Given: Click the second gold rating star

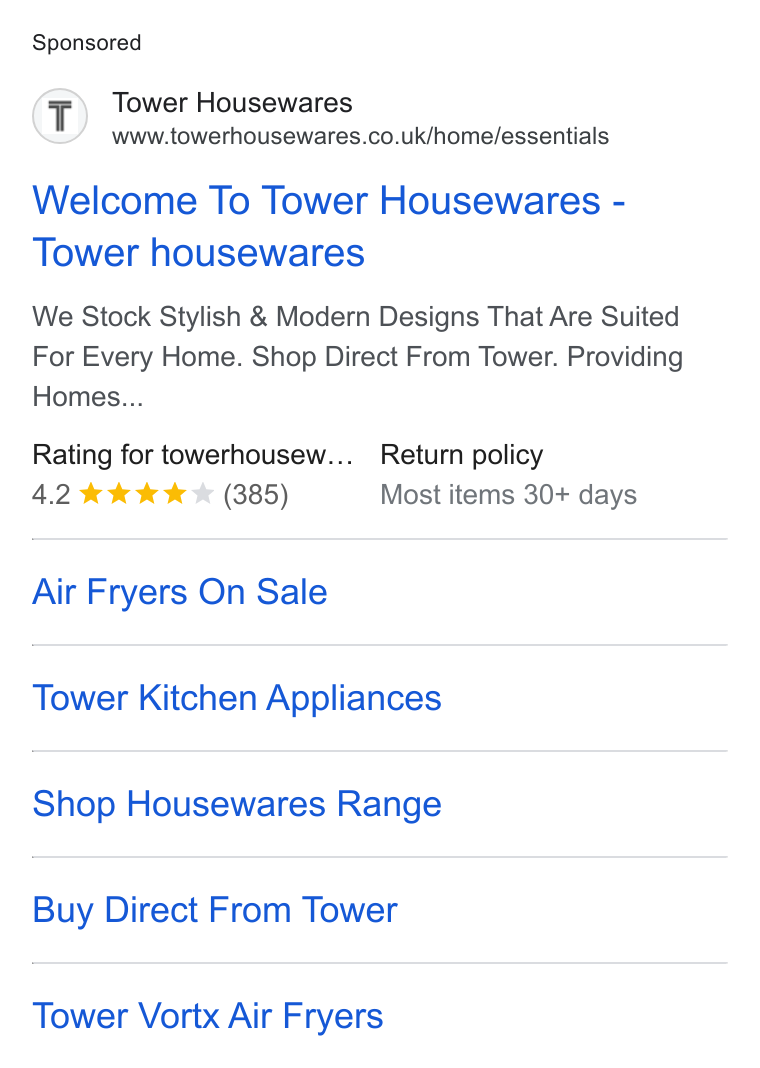Looking at the screenshot, I should pos(119,493).
